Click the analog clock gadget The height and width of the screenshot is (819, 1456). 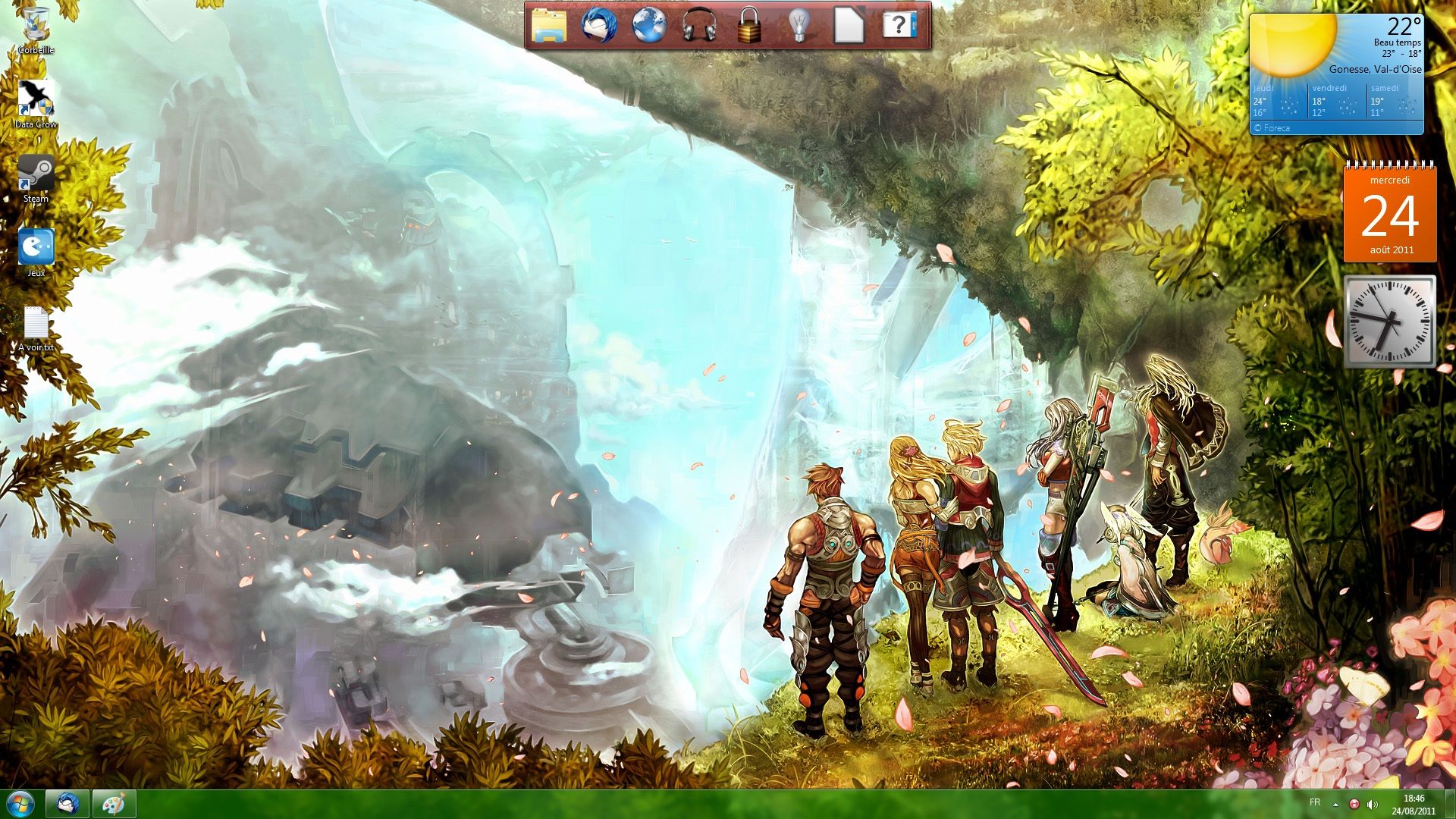click(1390, 322)
